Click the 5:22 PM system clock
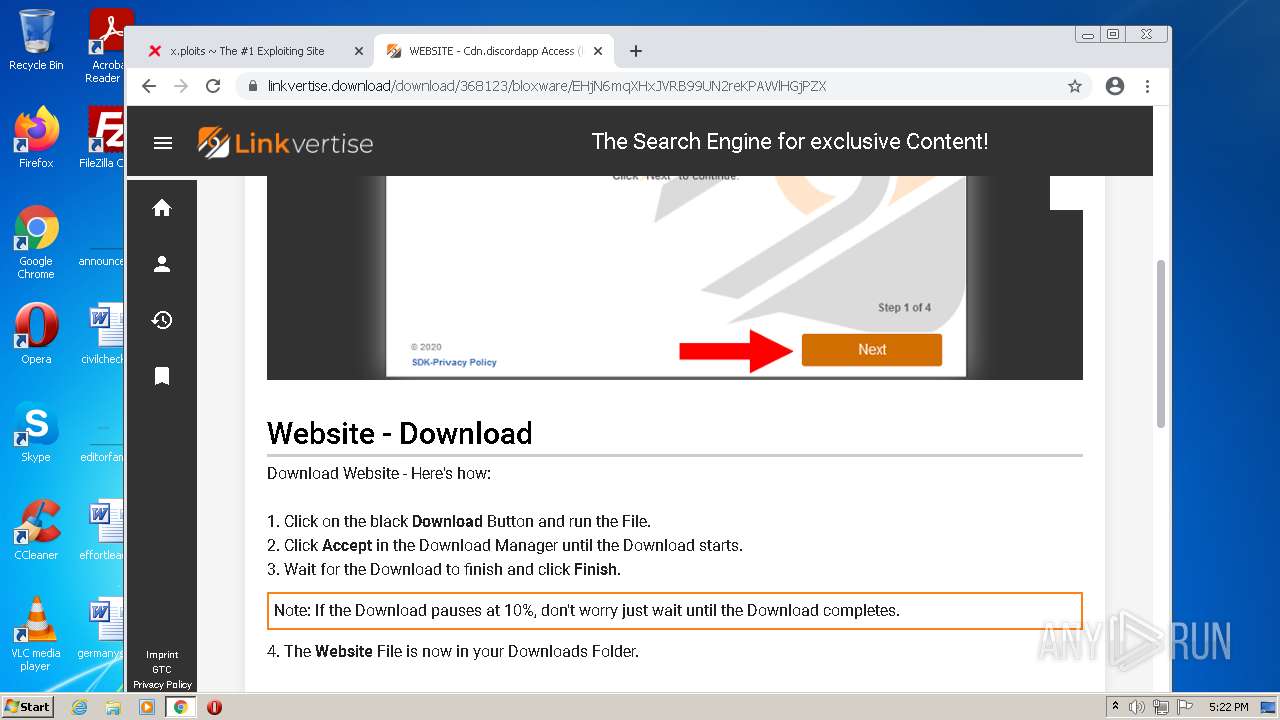The height and width of the screenshot is (720, 1280). click(1228, 707)
